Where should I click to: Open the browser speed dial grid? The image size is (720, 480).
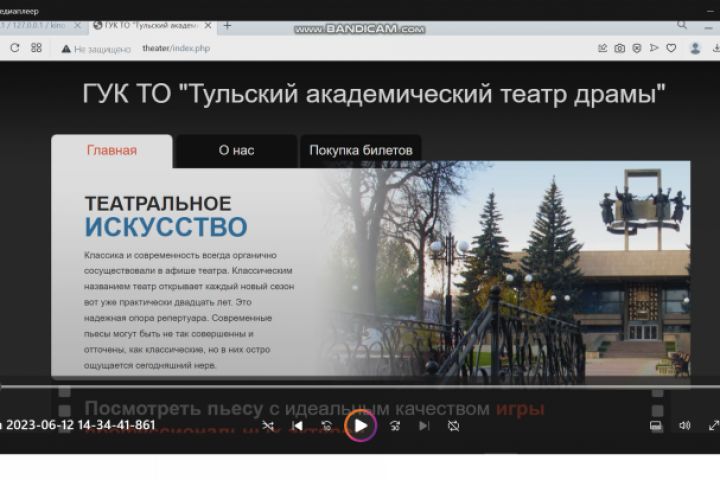point(36,48)
